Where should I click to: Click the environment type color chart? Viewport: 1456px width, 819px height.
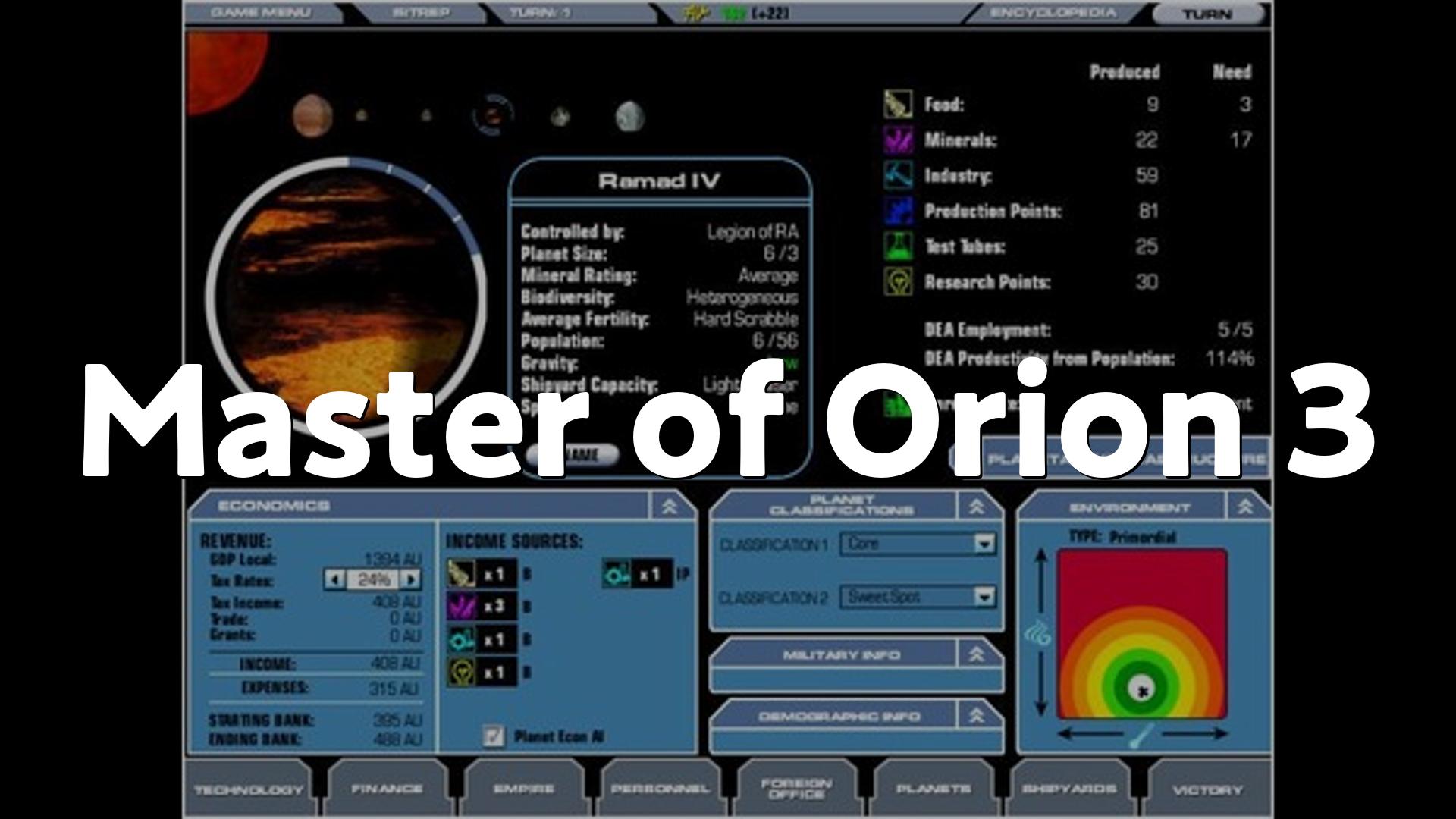[x=1142, y=634]
